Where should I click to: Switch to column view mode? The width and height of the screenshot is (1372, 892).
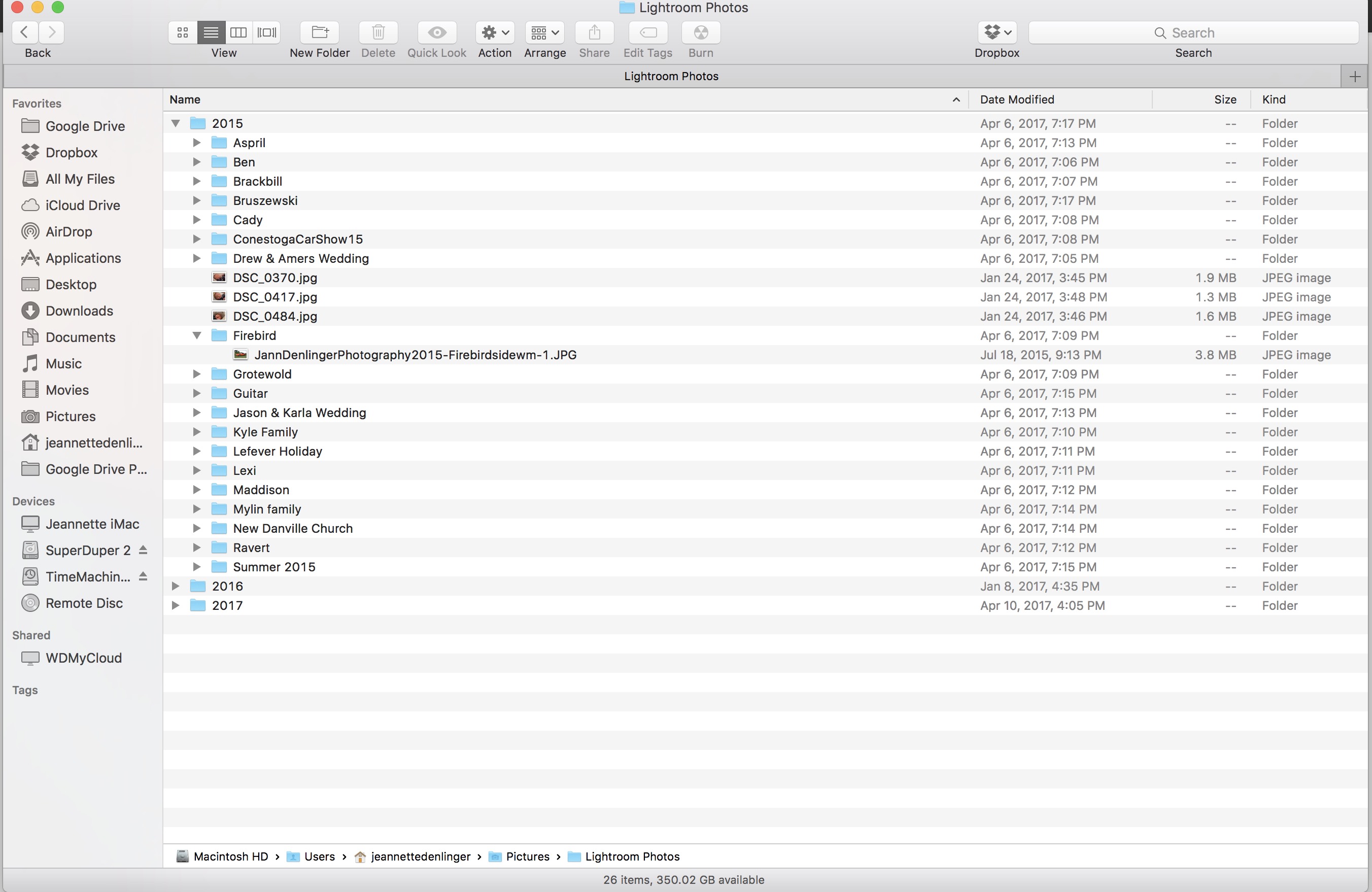point(238,33)
